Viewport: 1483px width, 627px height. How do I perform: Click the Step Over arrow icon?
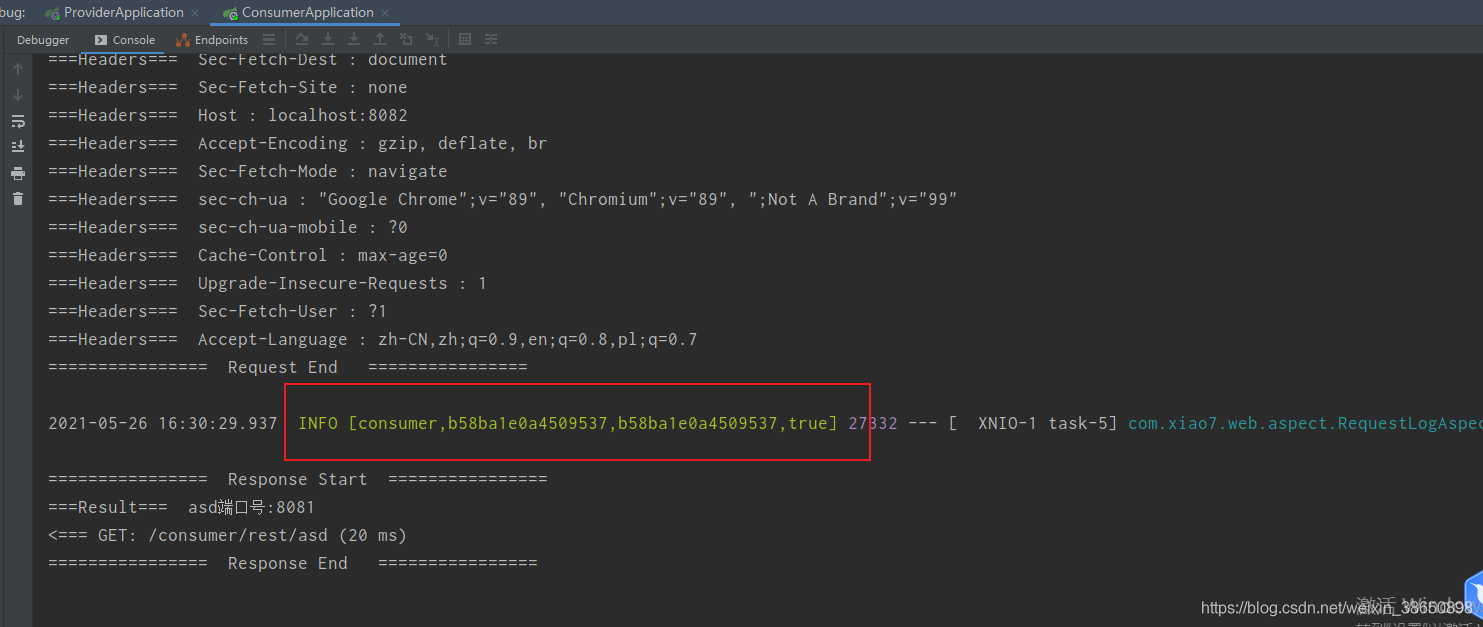click(328, 40)
